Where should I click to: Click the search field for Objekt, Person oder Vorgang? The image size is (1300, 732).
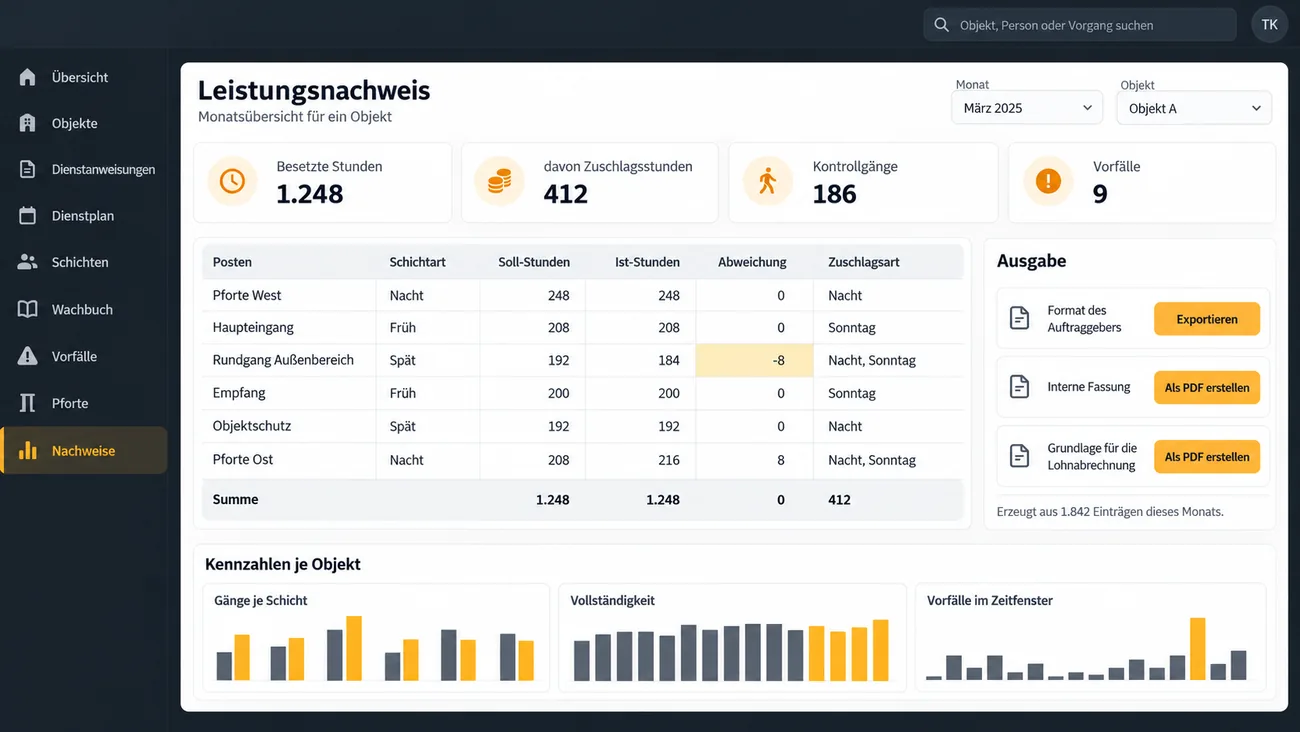click(1080, 25)
